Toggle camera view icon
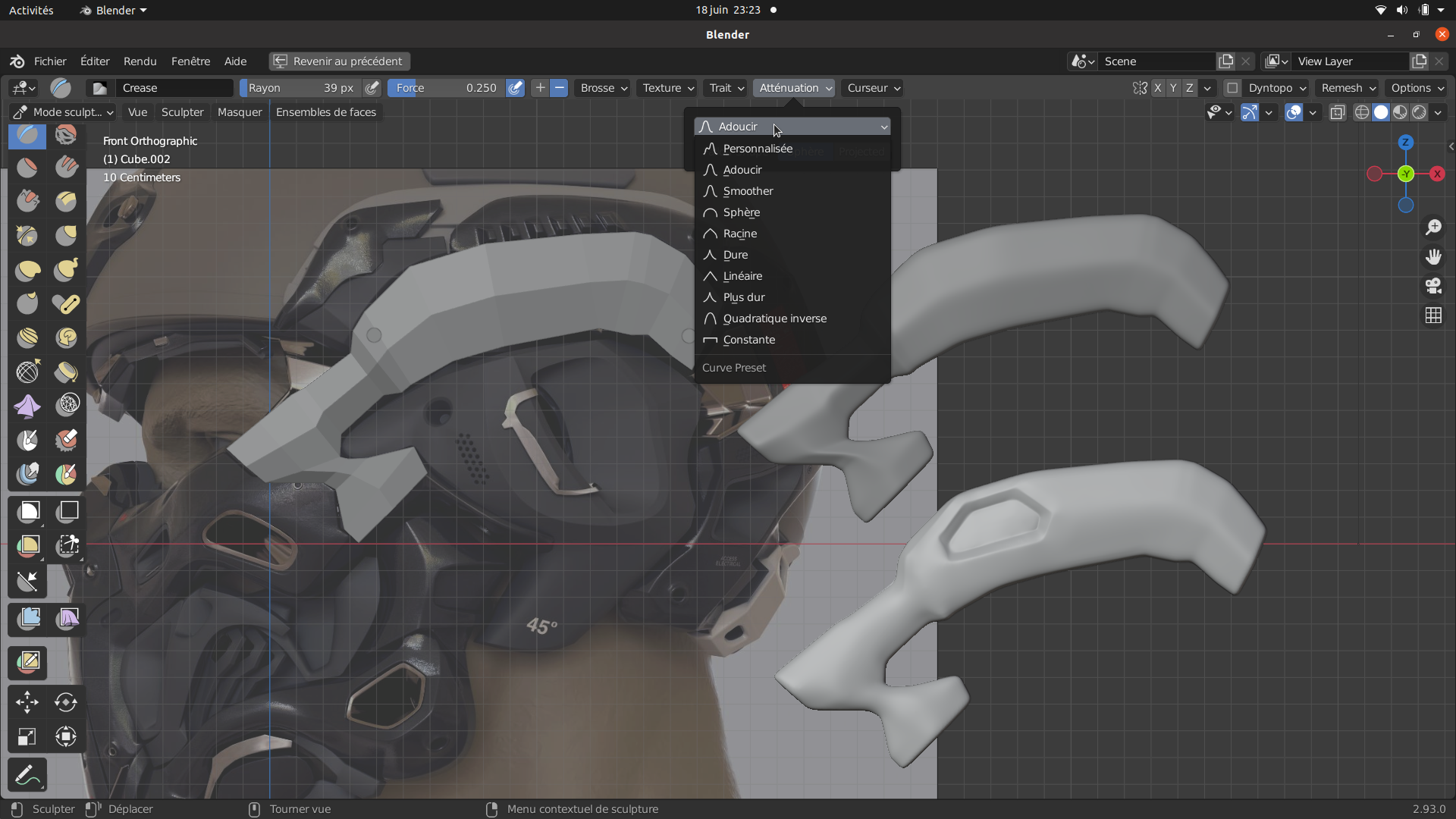1456x819 pixels. 1433,286
